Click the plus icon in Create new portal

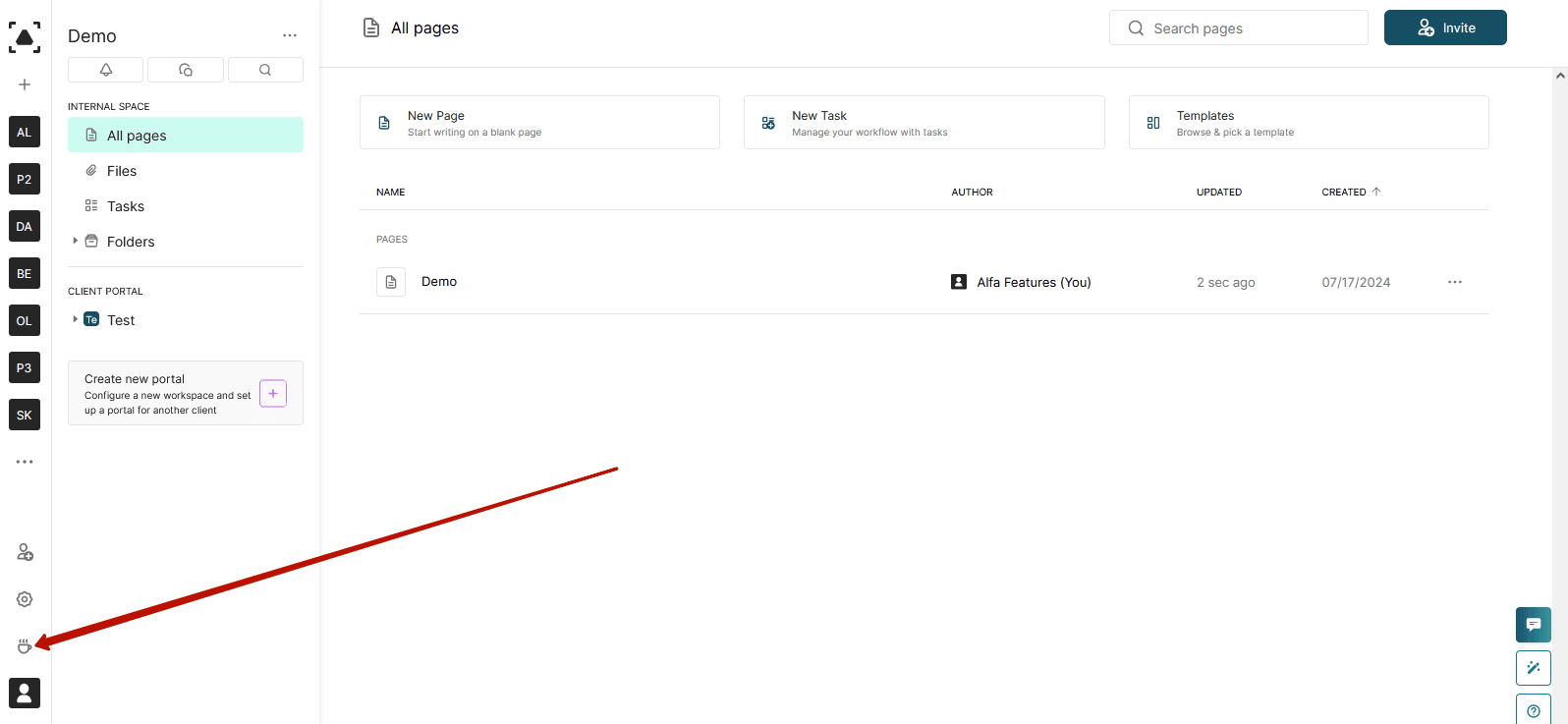[273, 394]
